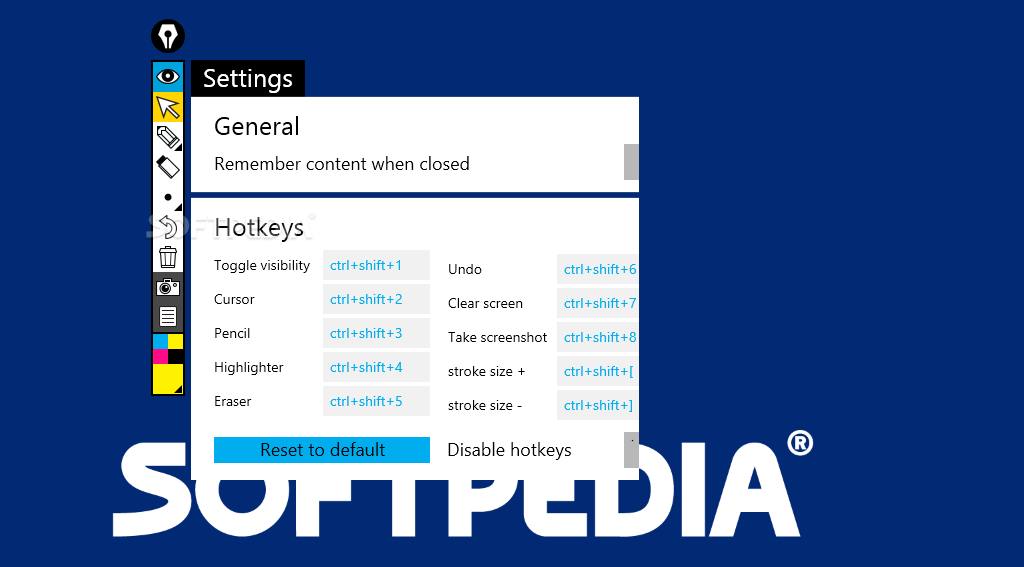Screen dimensions: 1024x567
Task: Expand the large yellow current color swatch
Action: (x=168, y=379)
